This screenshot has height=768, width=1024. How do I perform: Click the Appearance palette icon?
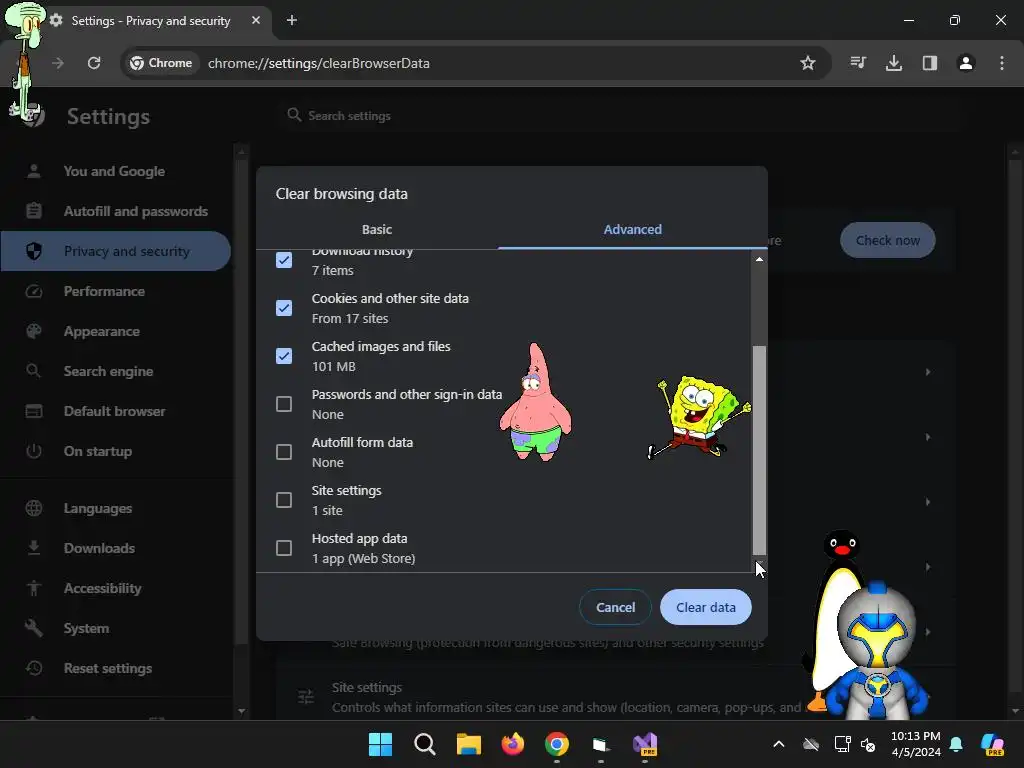[34, 331]
